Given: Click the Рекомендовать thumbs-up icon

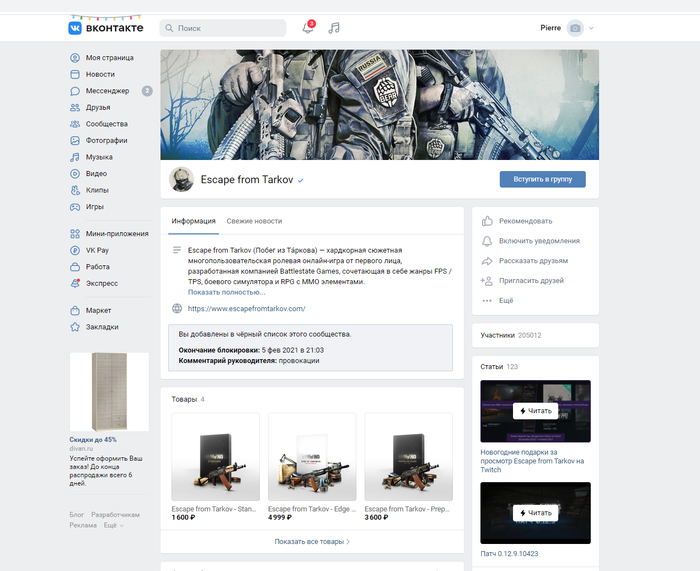Looking at the screenshot, I should click(x=487, y=221).
